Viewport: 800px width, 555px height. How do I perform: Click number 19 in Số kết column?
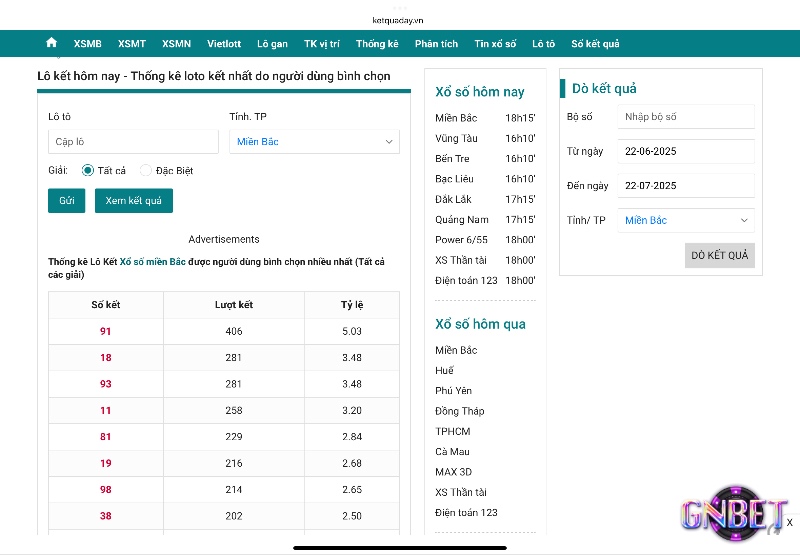click(106, 463)
